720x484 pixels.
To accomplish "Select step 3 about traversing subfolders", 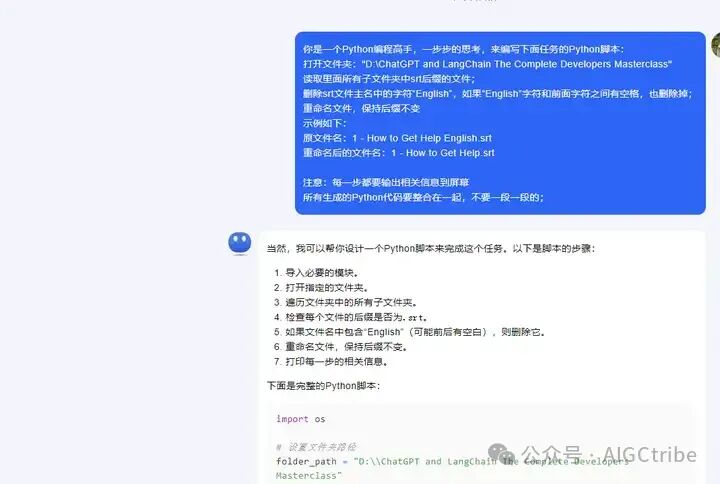I will pyautogui.click(x=345, y=303).
